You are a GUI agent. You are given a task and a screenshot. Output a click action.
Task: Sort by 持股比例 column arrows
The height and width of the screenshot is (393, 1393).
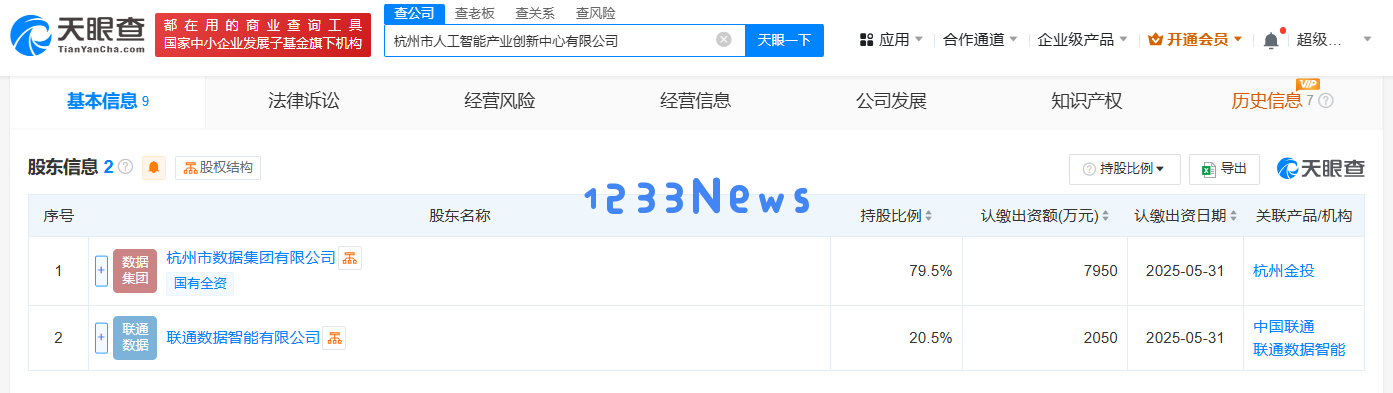(929, 216)
